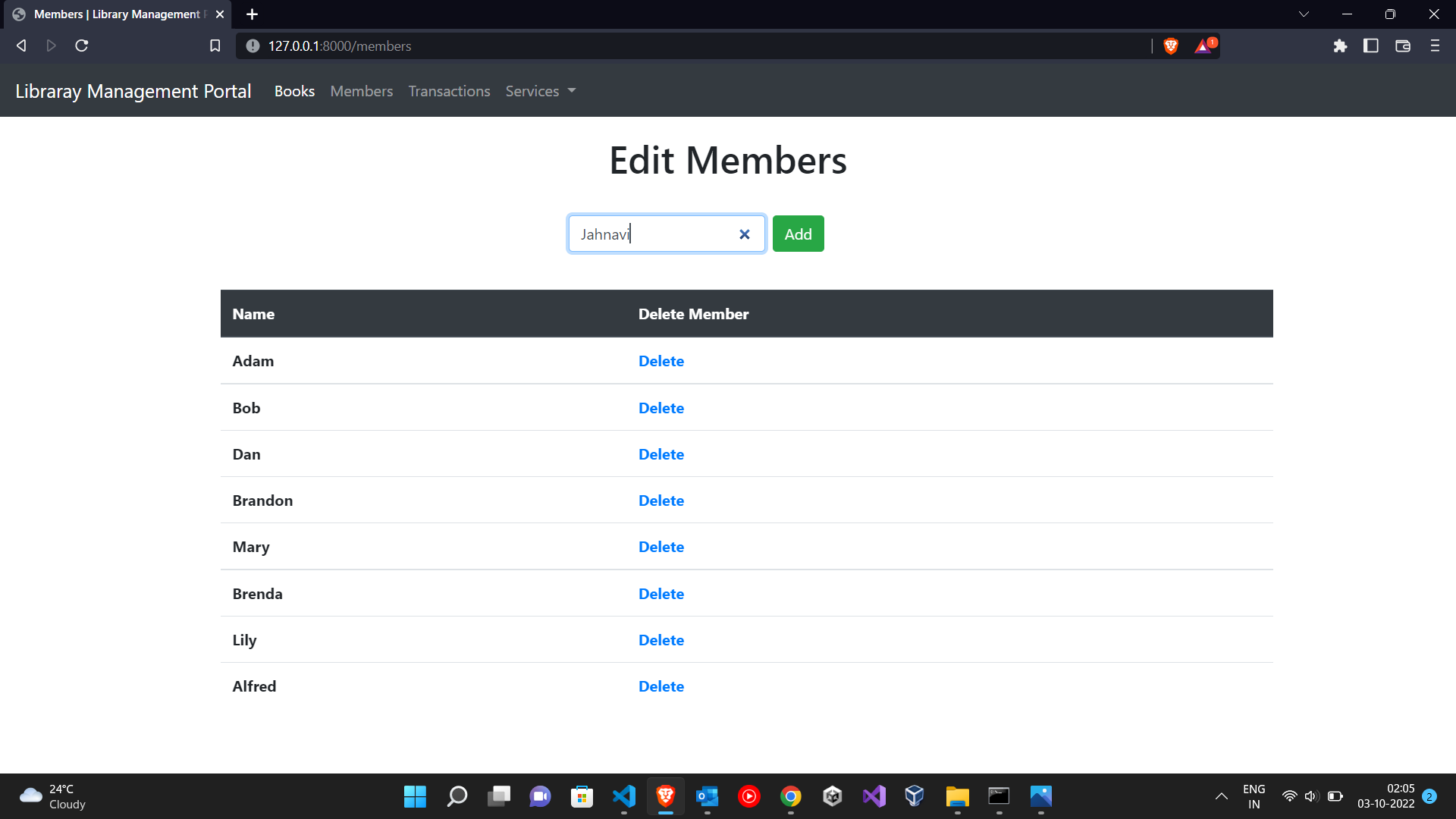
Task: Switch to the Books section
Action: [294, 91]
